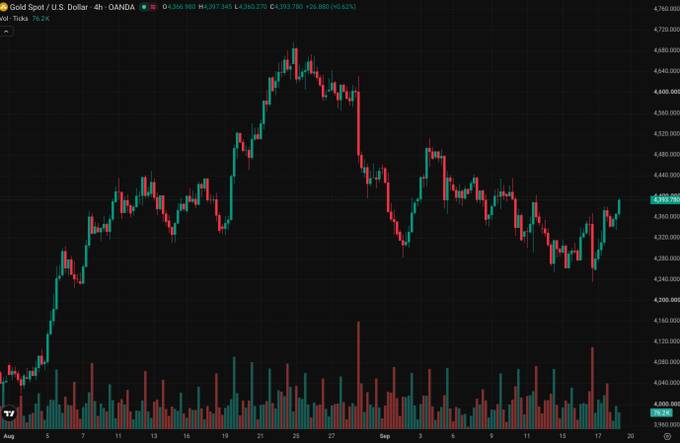Click the 4,720.000 price axis label
Screen dimensions: 680x443
pos(666,29)
